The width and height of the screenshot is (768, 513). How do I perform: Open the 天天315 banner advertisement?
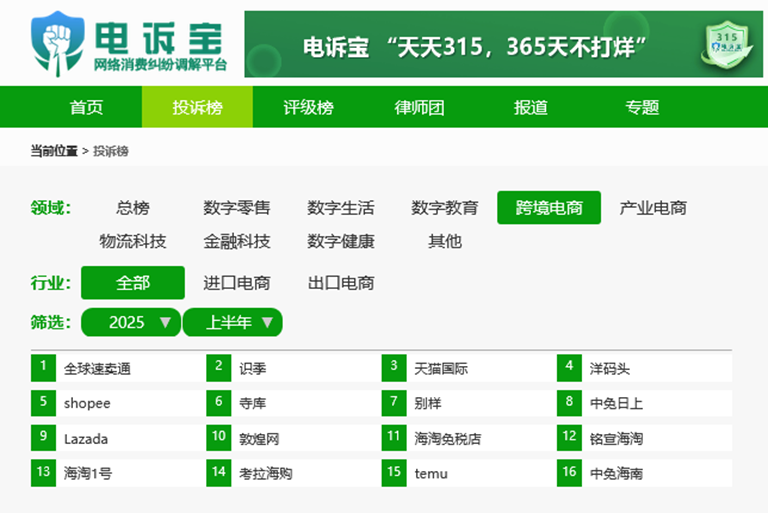coord(504,44)
